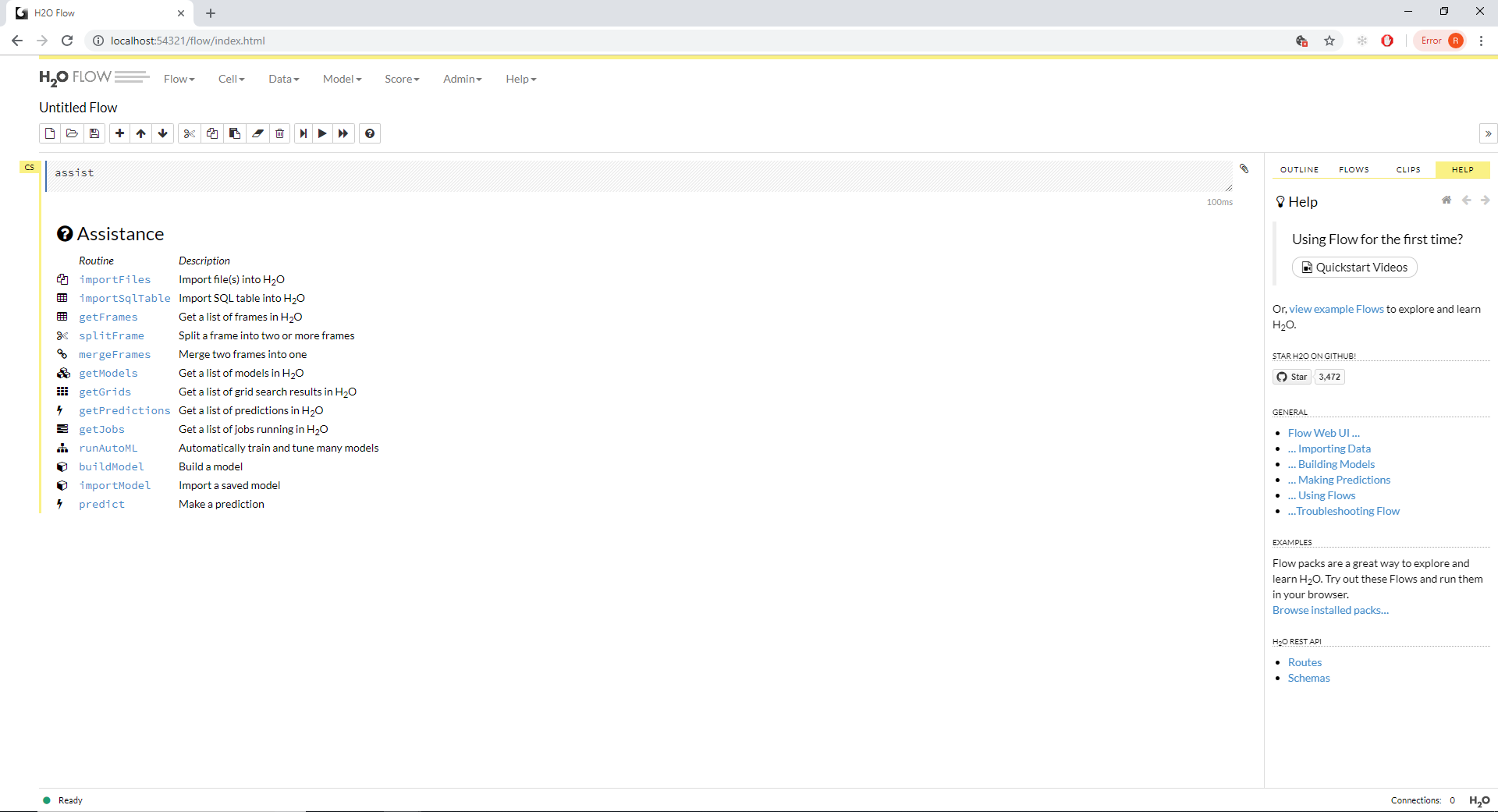
Task: Go to Help home icon
Action: (x=1447, y=200)
